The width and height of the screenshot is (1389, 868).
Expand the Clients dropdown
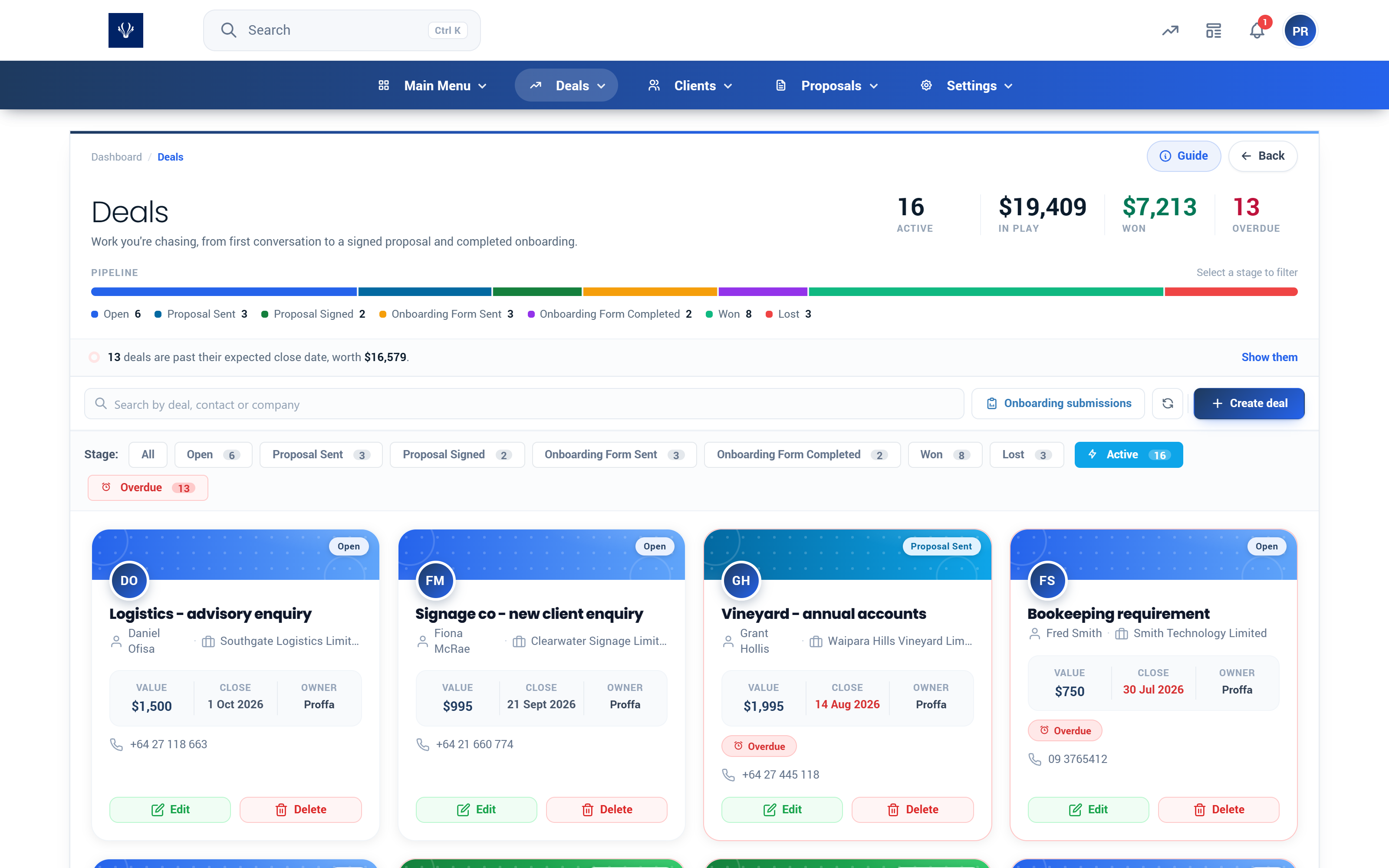click(x=690, y=85)
